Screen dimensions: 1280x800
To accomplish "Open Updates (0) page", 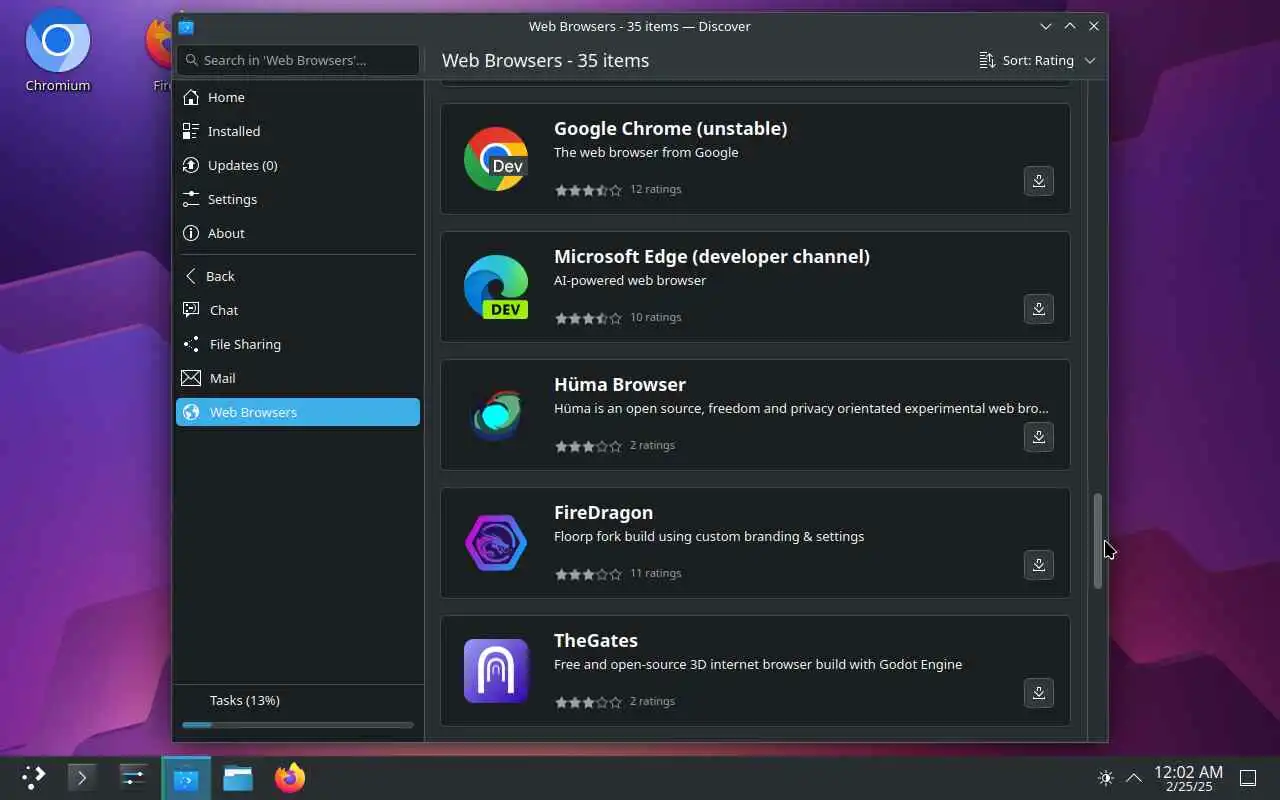I will pyautogui.click(x=298, y=165).
